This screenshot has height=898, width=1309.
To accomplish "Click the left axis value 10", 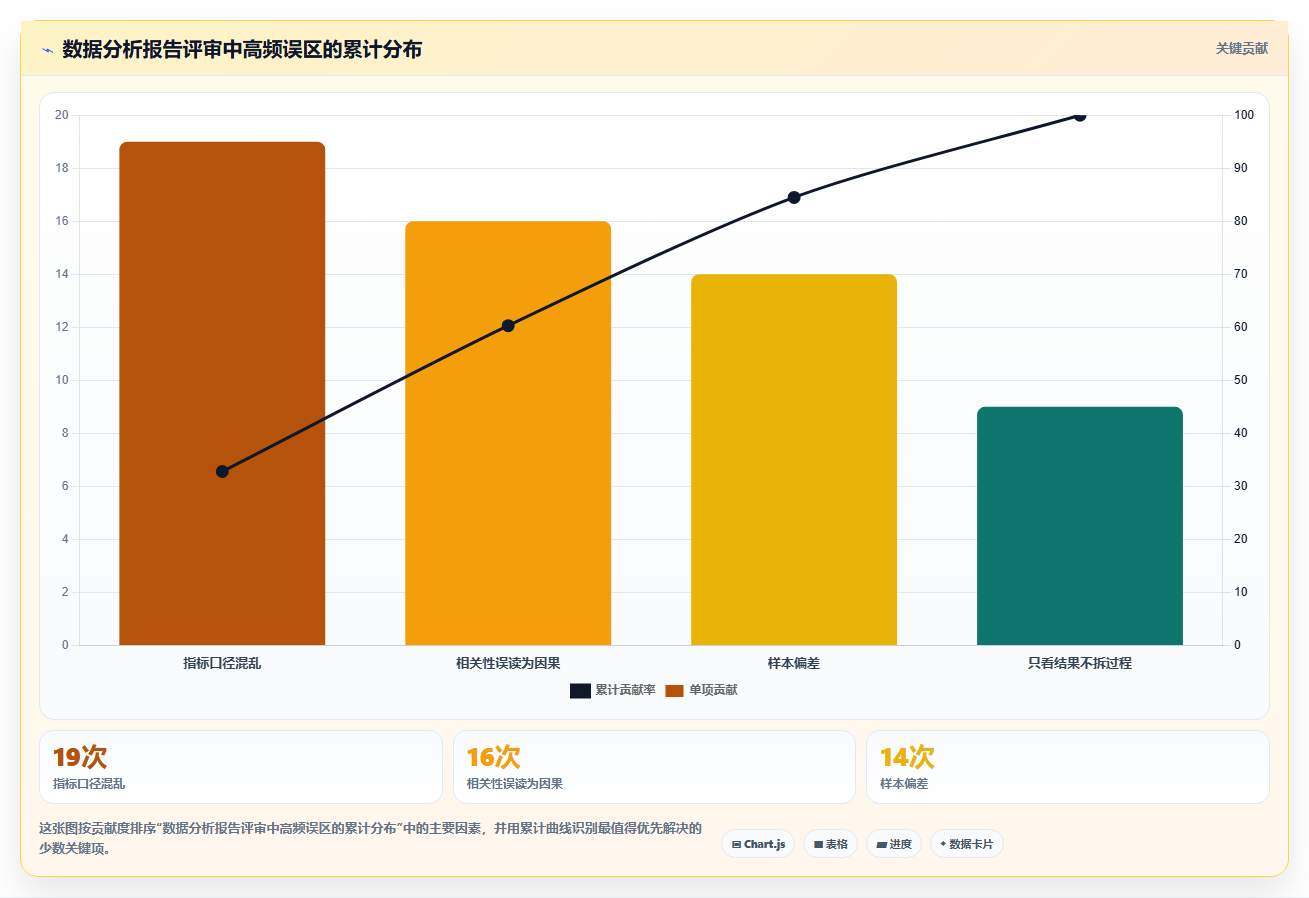I will pyautogui.click(x=62, y=380).
